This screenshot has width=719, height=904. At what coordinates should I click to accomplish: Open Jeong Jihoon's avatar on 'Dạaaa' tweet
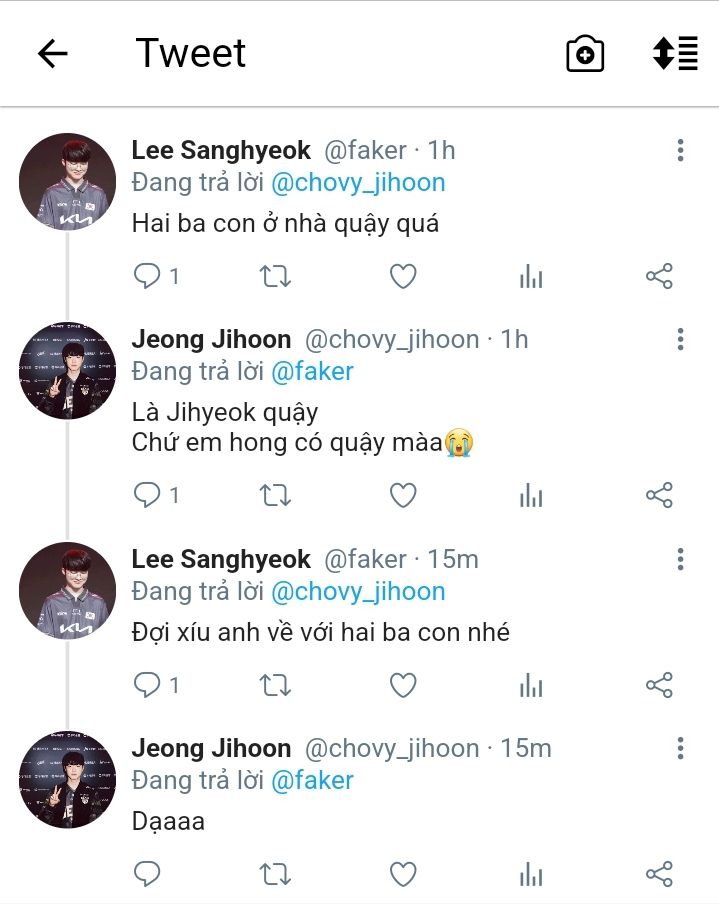(68, 779)
